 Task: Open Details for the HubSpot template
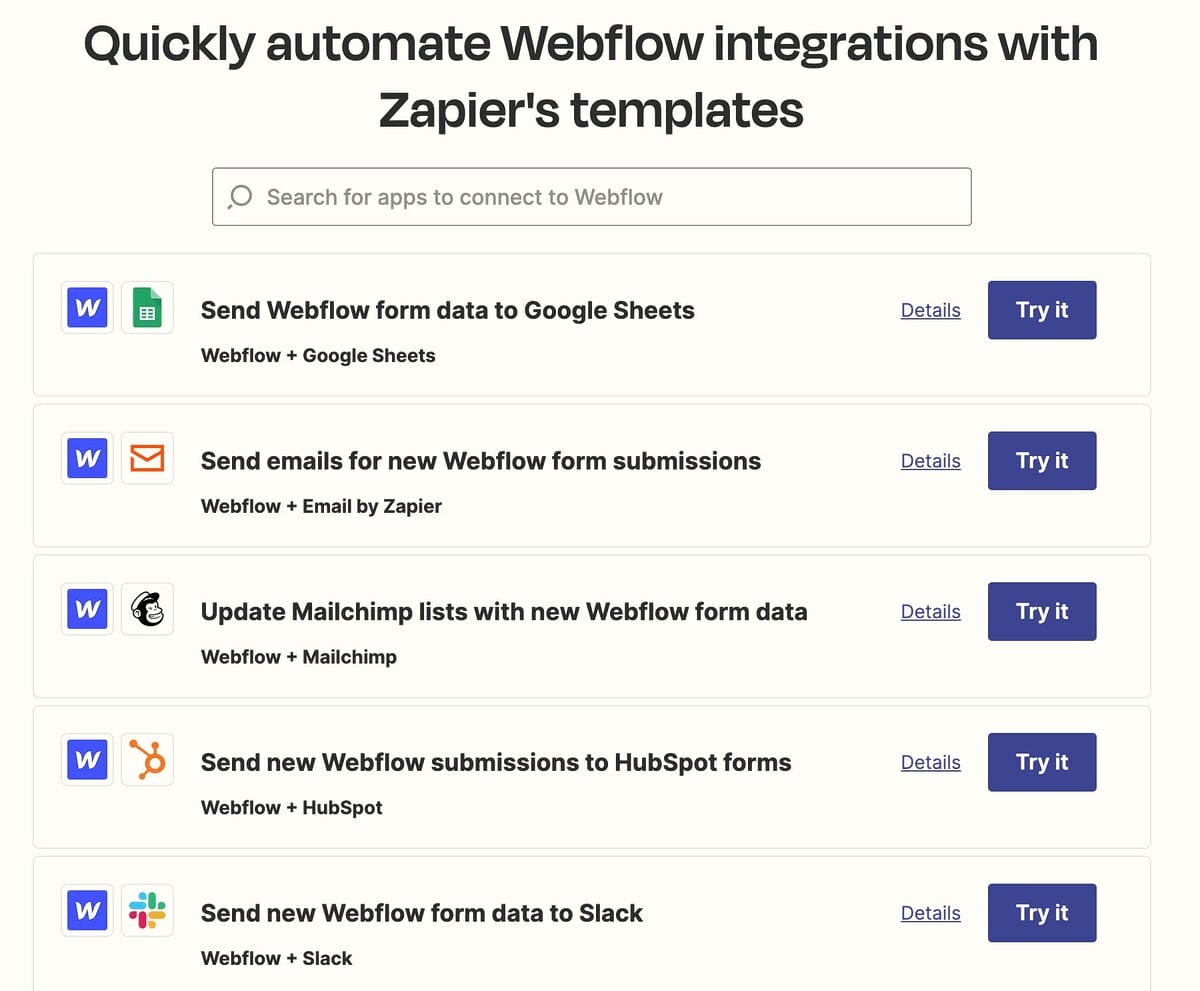click(930, 762)
